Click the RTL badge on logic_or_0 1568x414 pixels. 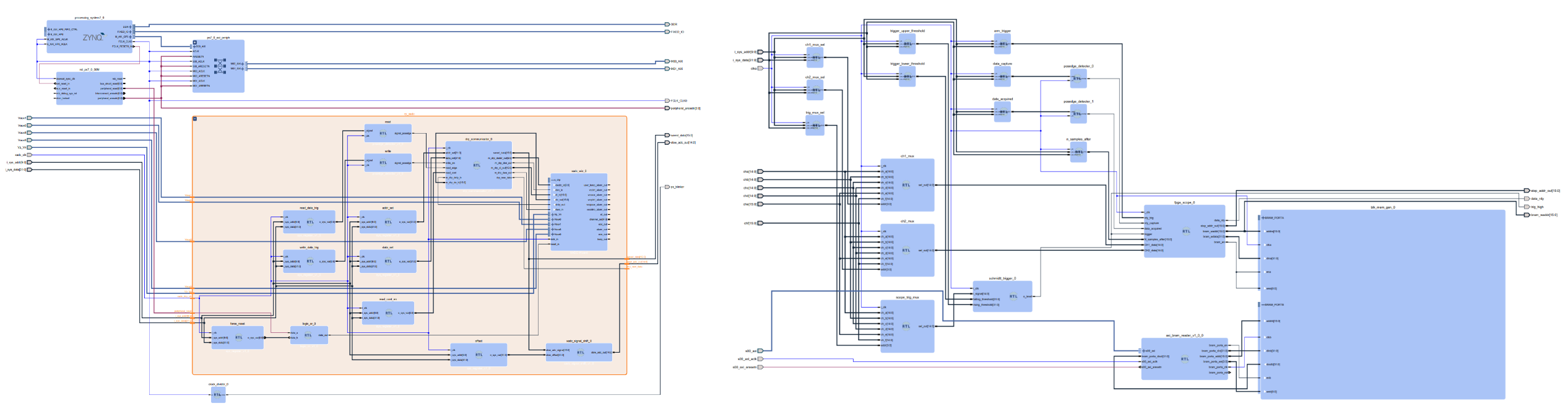pyautogui.click(x=308, y=335)
